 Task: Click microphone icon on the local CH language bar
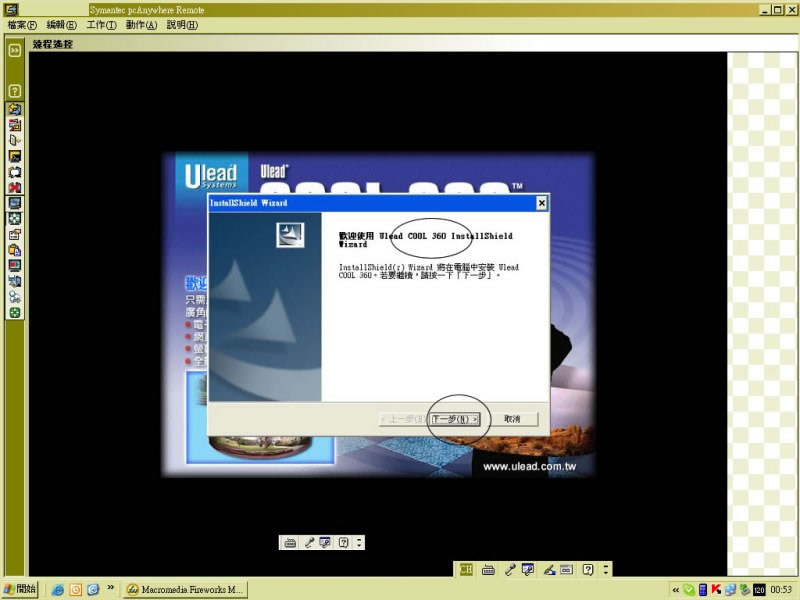coord(509,569)
